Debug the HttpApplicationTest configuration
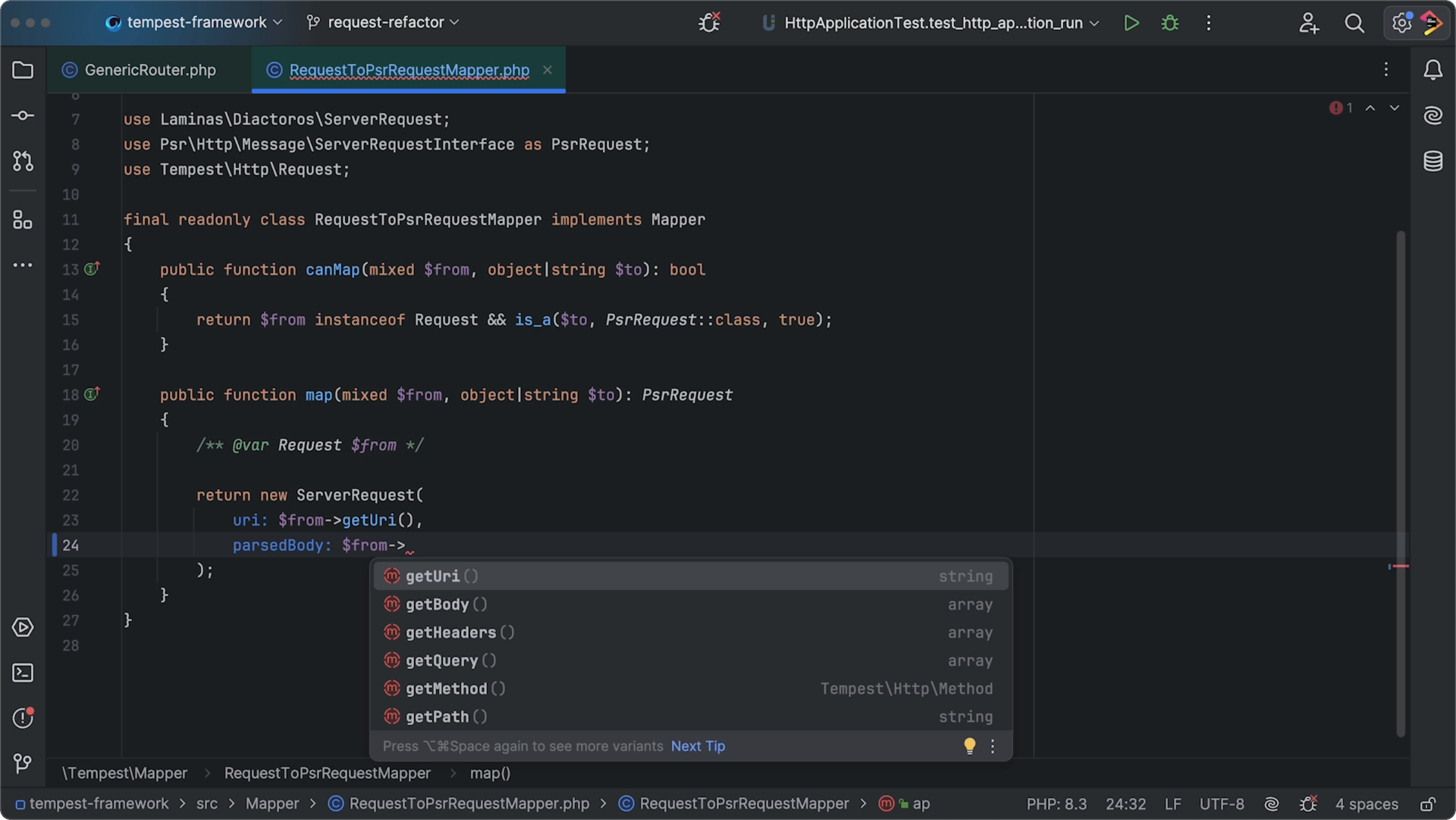1456x820 pixels. (x=1170, y=23)
